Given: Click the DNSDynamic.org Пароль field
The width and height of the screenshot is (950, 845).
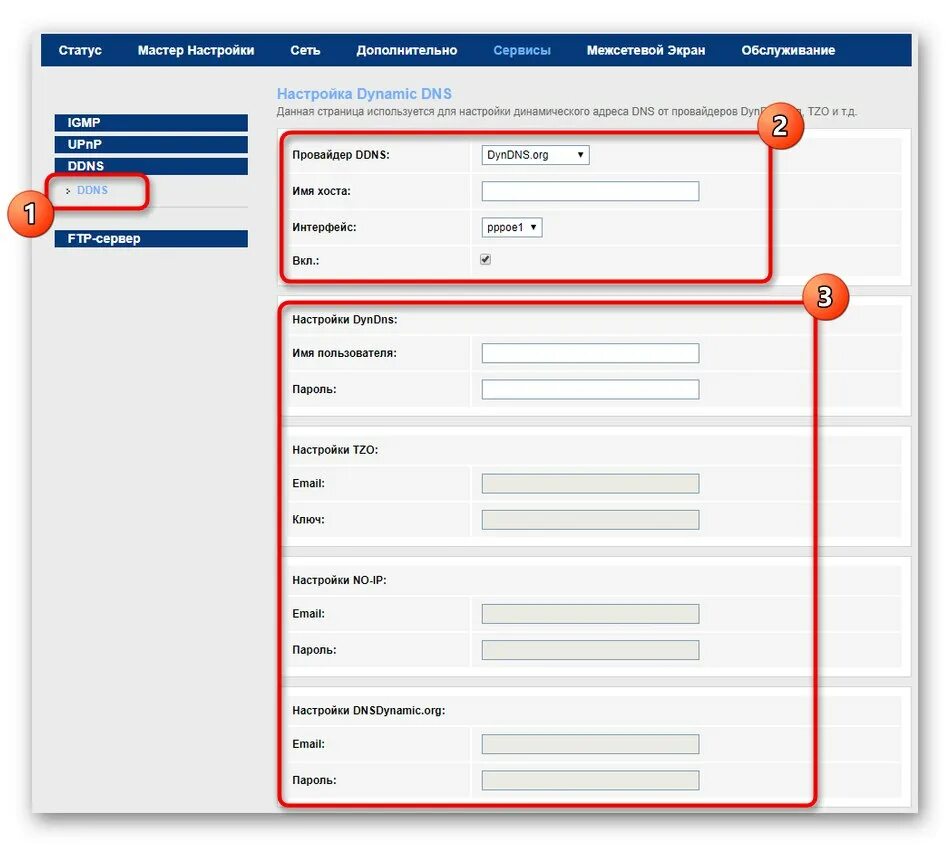Looking at the screenshot, I should point(590,780).
